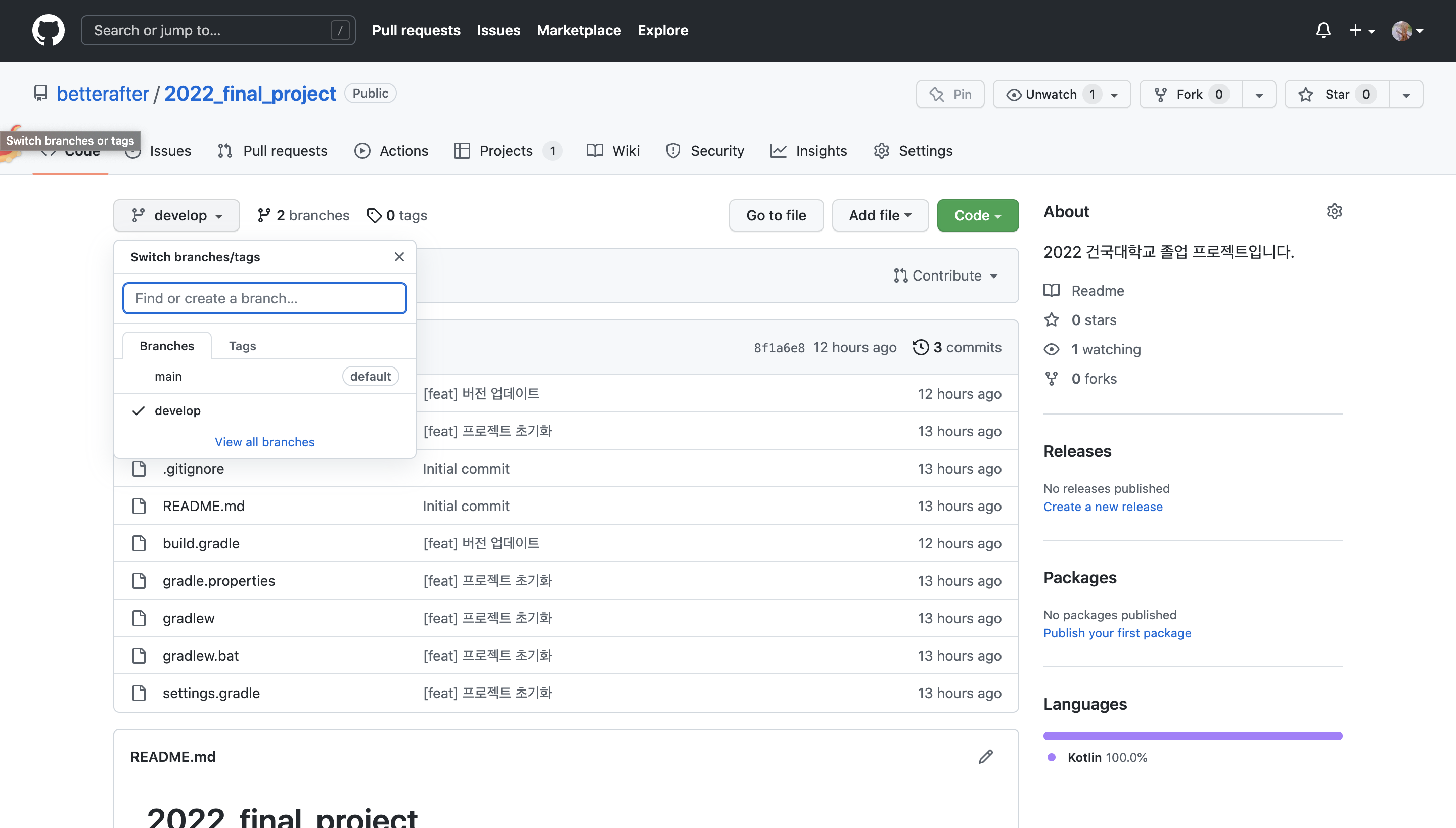Open the green Code dropdown
Screen dimensions: 1456x828
(x=978, y=215)
